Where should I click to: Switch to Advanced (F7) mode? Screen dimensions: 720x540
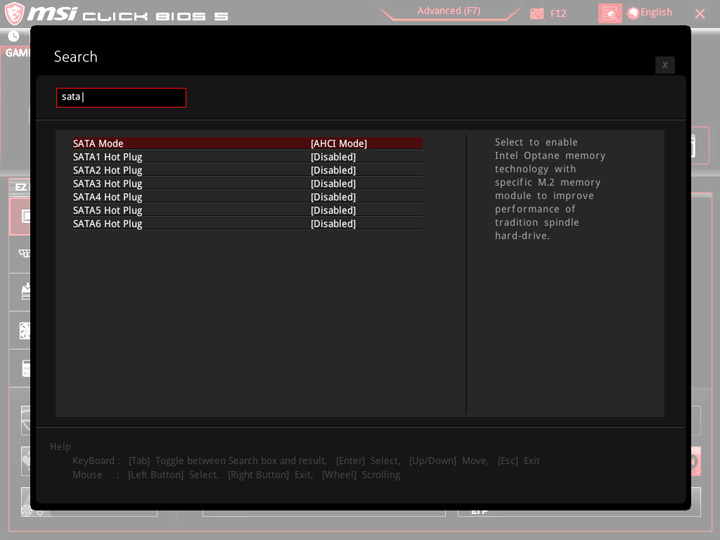coord(449,11)
